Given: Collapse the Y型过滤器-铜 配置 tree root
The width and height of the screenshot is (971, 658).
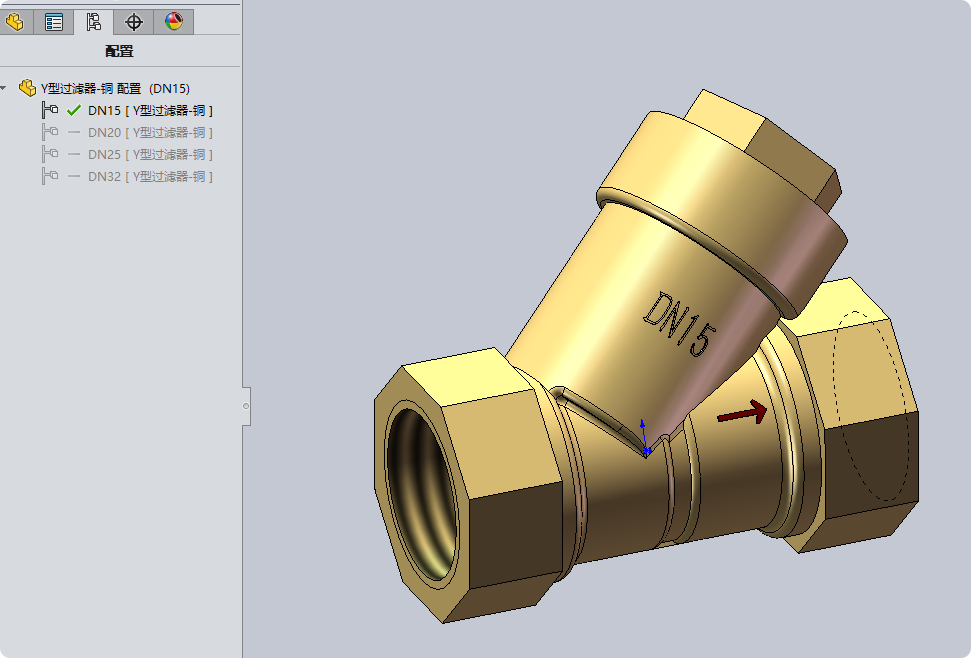Looking at the screenshot, I should click(x=4, y=89).
